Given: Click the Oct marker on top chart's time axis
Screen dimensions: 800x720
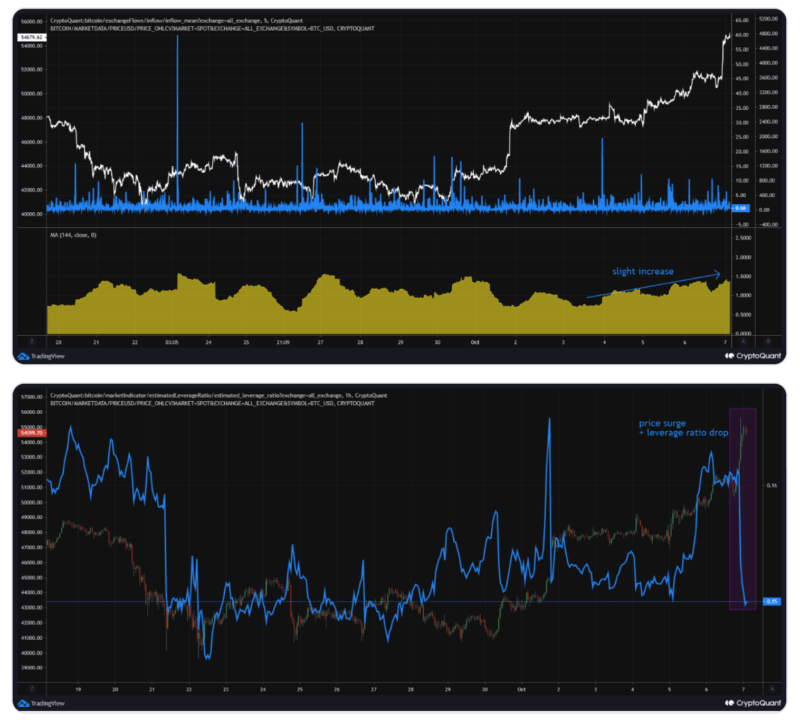Looking at the screenshot, I should coord(476,340).
